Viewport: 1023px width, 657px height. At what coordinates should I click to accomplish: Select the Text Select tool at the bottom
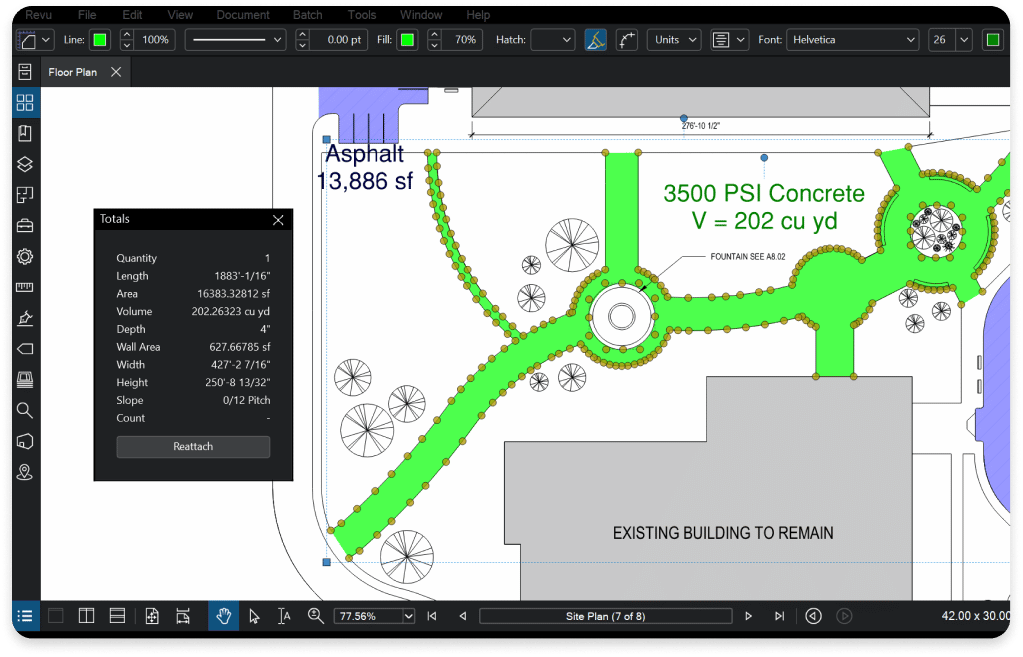pyautogui.click(x=284, y=615)
